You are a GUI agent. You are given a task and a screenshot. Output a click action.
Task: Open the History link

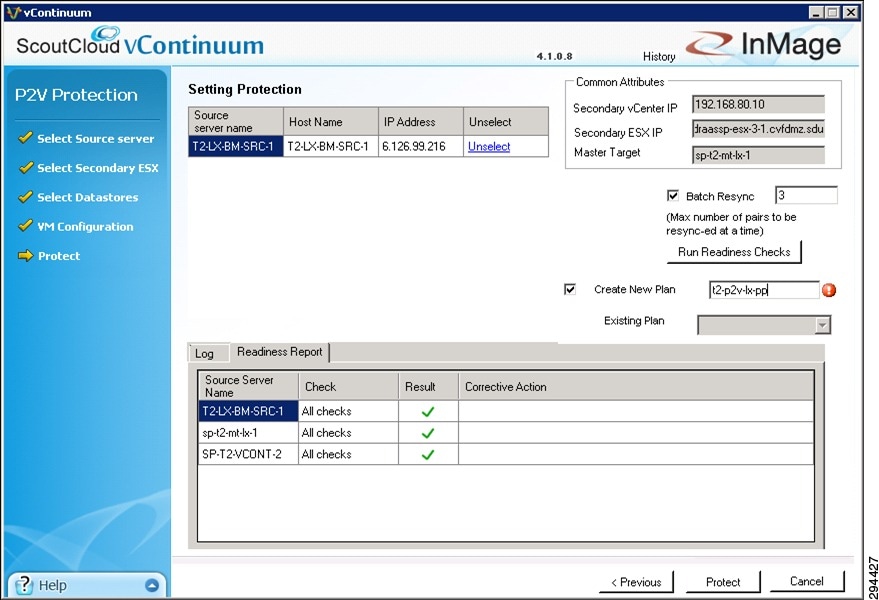[659, 57]
